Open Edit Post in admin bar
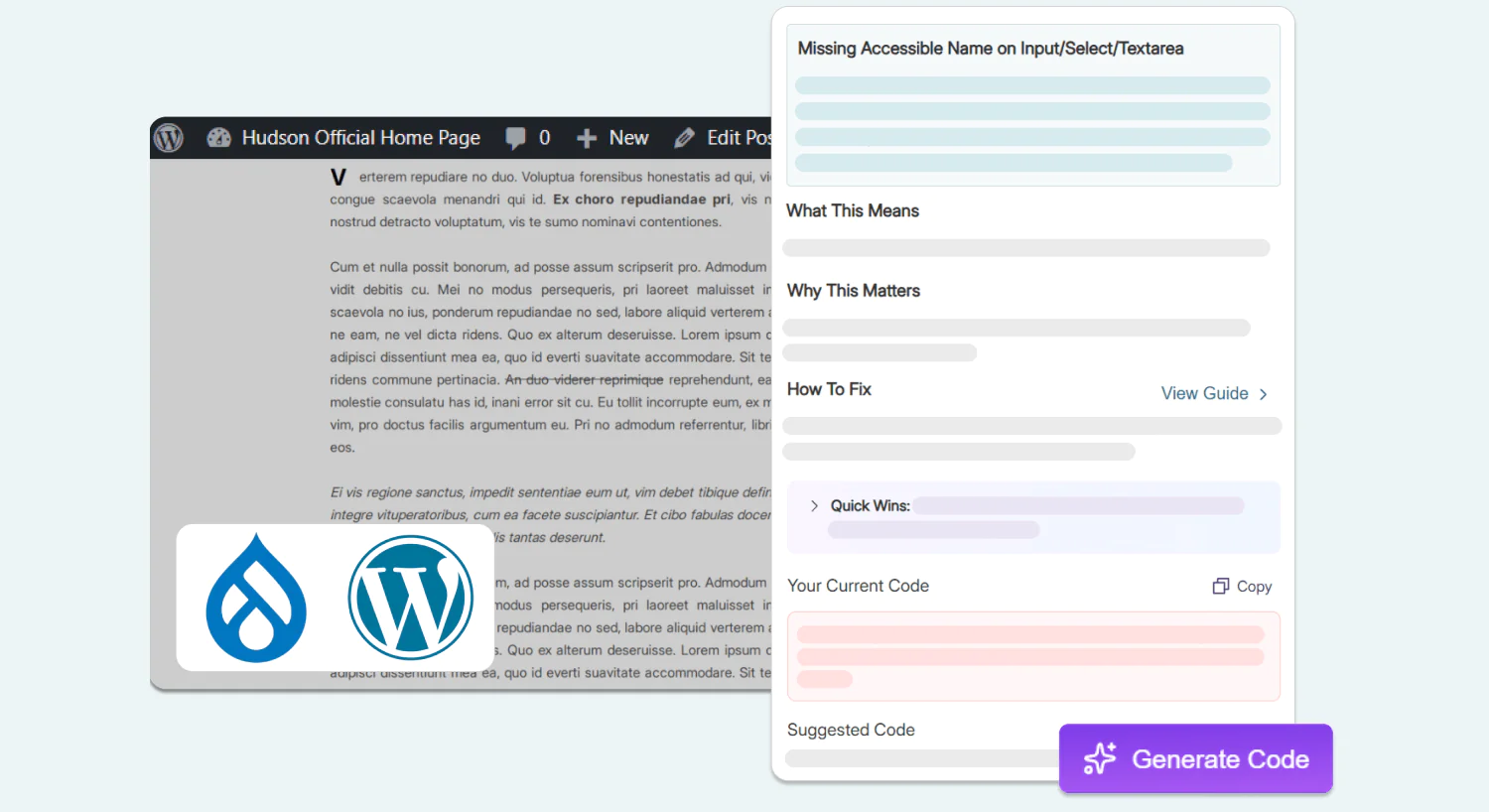The image size is (1489, 812). pos(739,138)
